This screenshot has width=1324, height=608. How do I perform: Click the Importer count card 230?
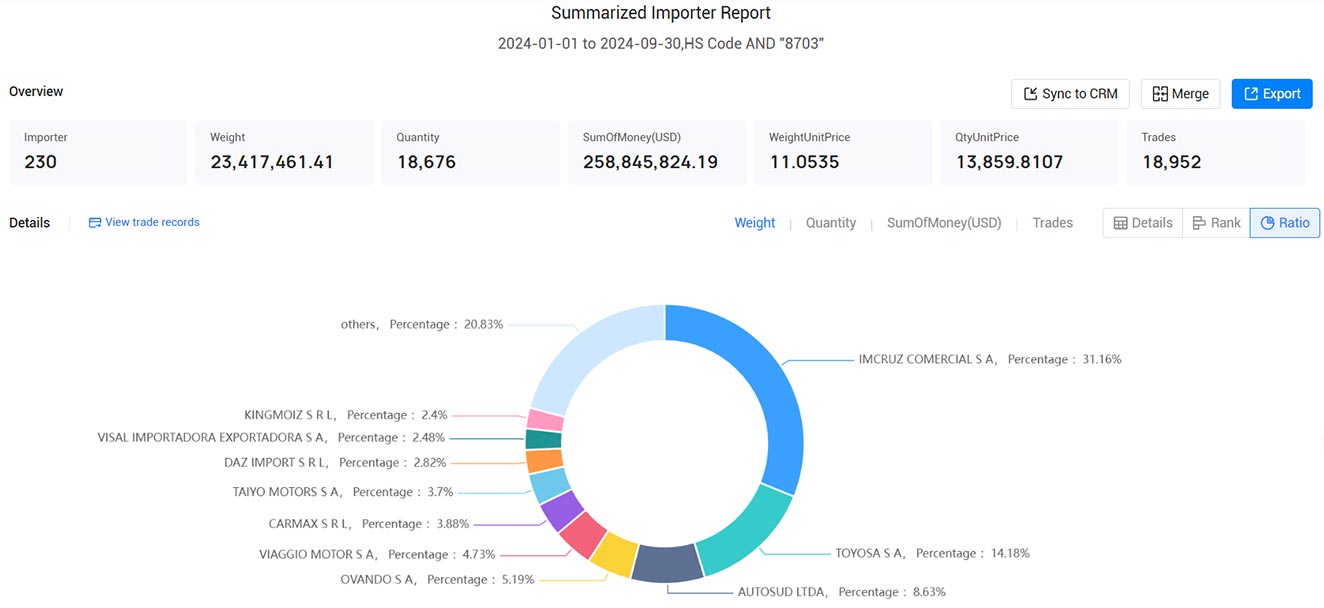click(x=98, y=152)
